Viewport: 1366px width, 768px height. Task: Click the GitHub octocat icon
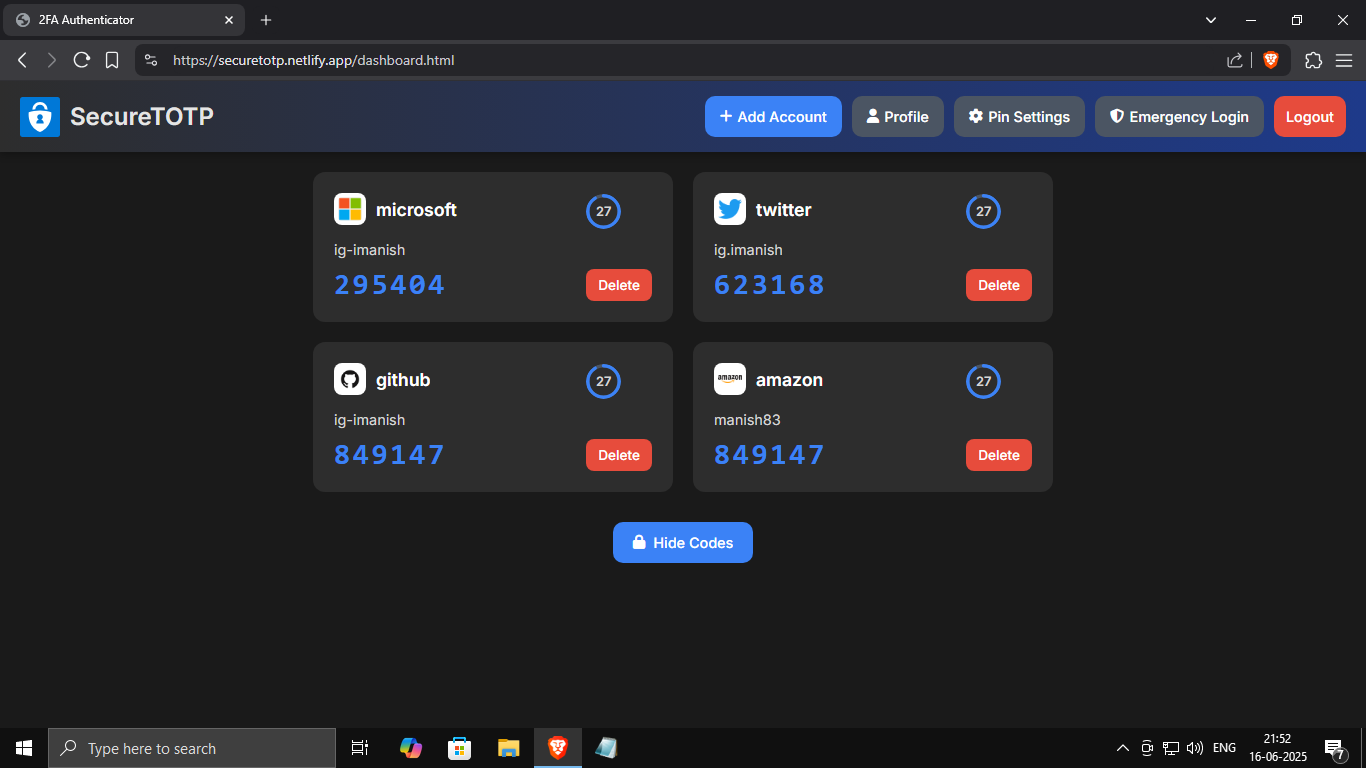coord(350,379)
